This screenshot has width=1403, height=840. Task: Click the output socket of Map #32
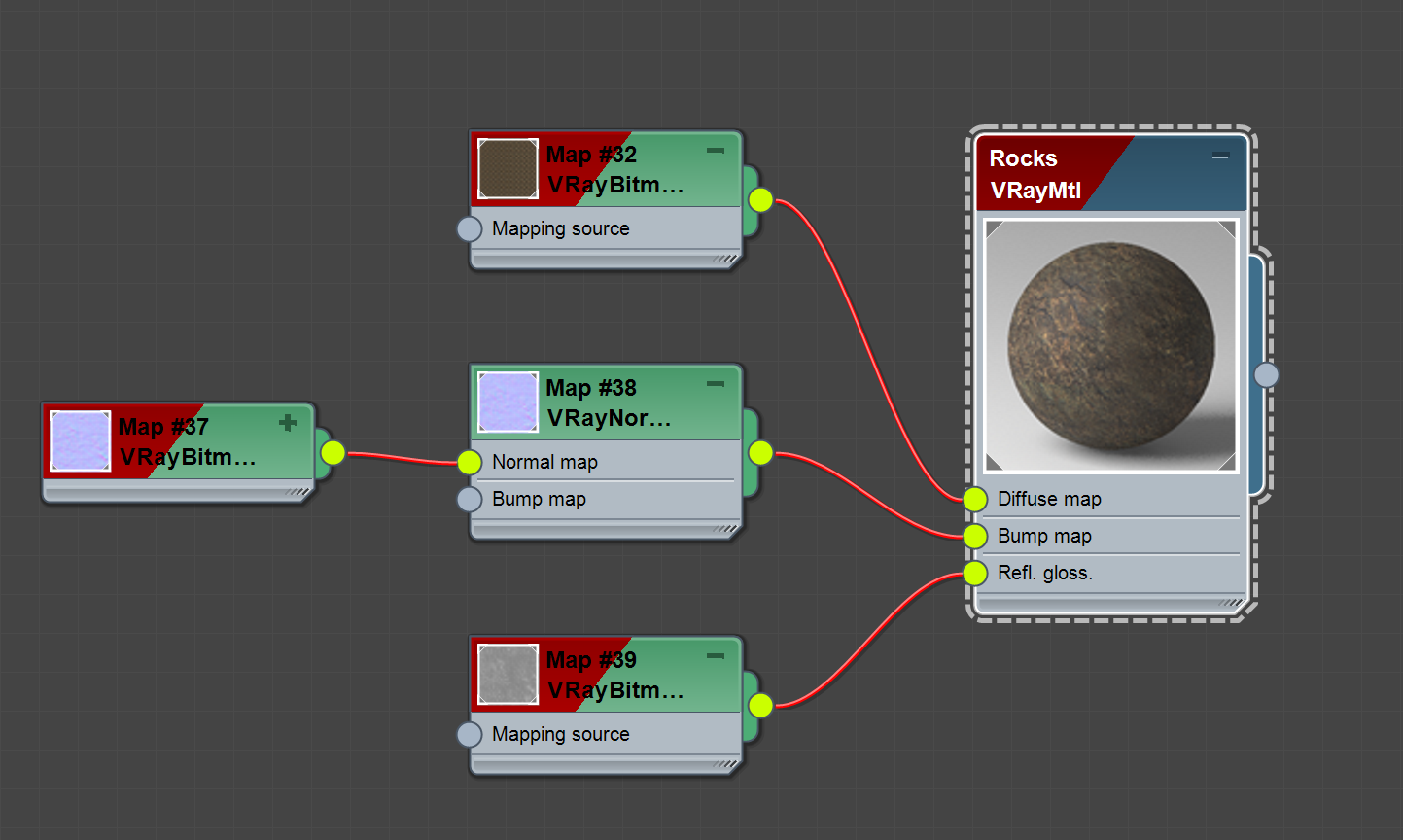pyautogui.click(x=760, y=199)
